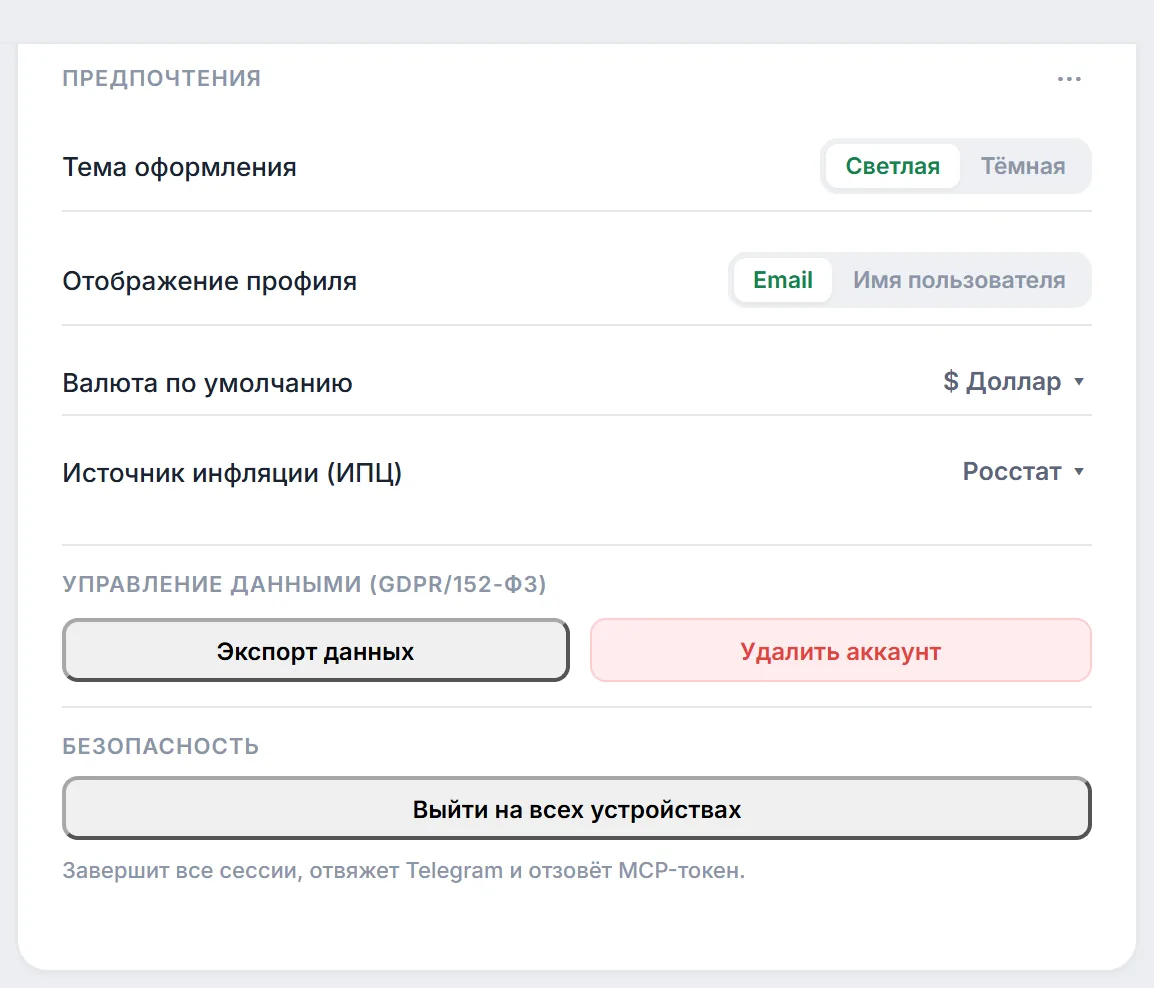1154x988 pixels.
Task: Choose Имя пользователя for profile display
Action: point(959,280)
